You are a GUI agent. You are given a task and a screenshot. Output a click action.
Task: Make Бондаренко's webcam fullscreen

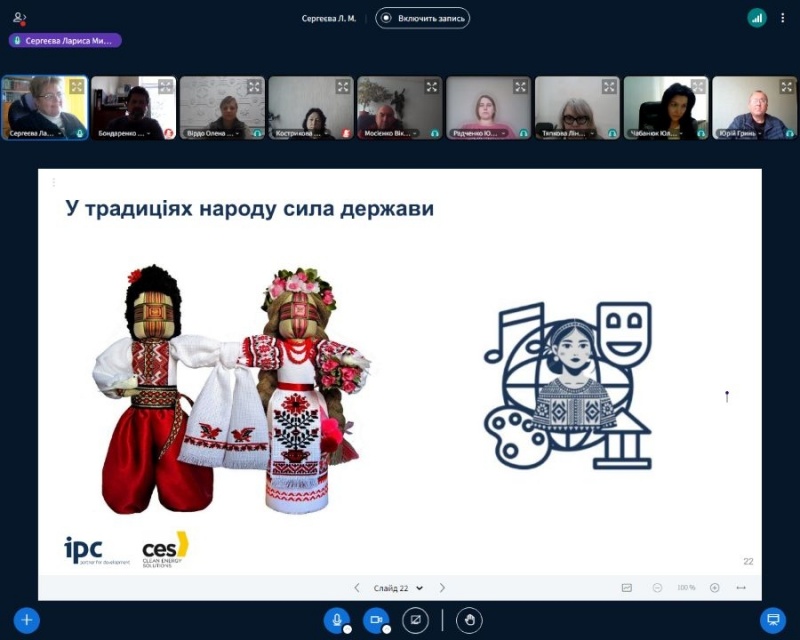click(x=165, y=87)
